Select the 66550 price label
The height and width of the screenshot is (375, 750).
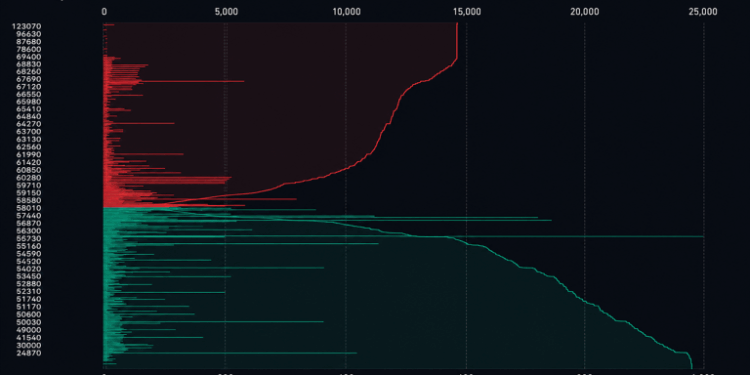[x=28, y=95]
